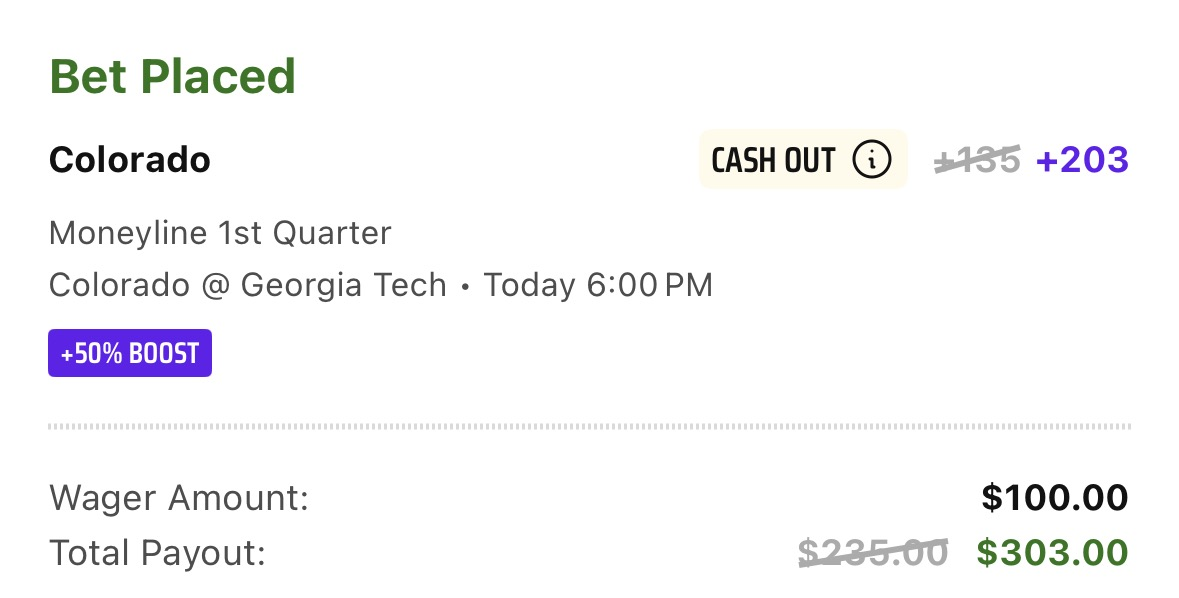This screenshot has height=598, width=1179.
Task: Click the +50% BOOST badge
Action: (x=130, y=353)
